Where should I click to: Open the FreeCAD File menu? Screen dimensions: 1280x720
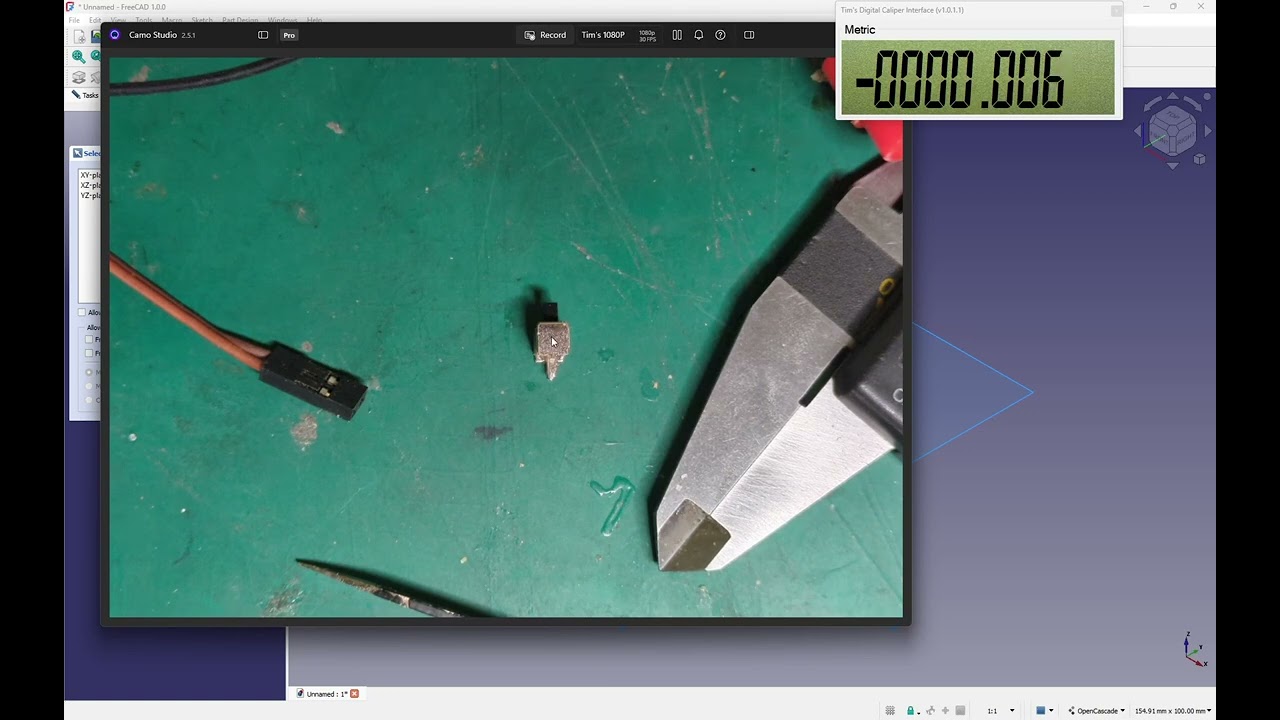(x=74, y=20)
